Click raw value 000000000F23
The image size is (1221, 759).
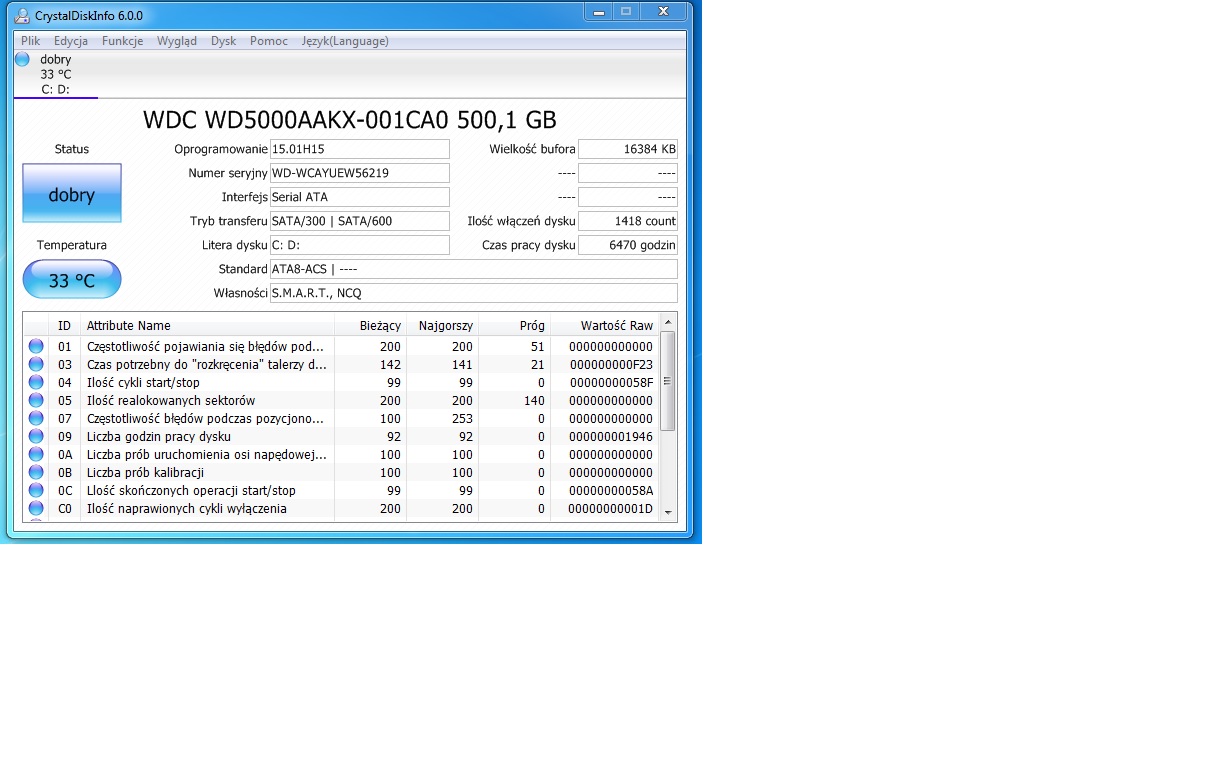pos(611,365)
